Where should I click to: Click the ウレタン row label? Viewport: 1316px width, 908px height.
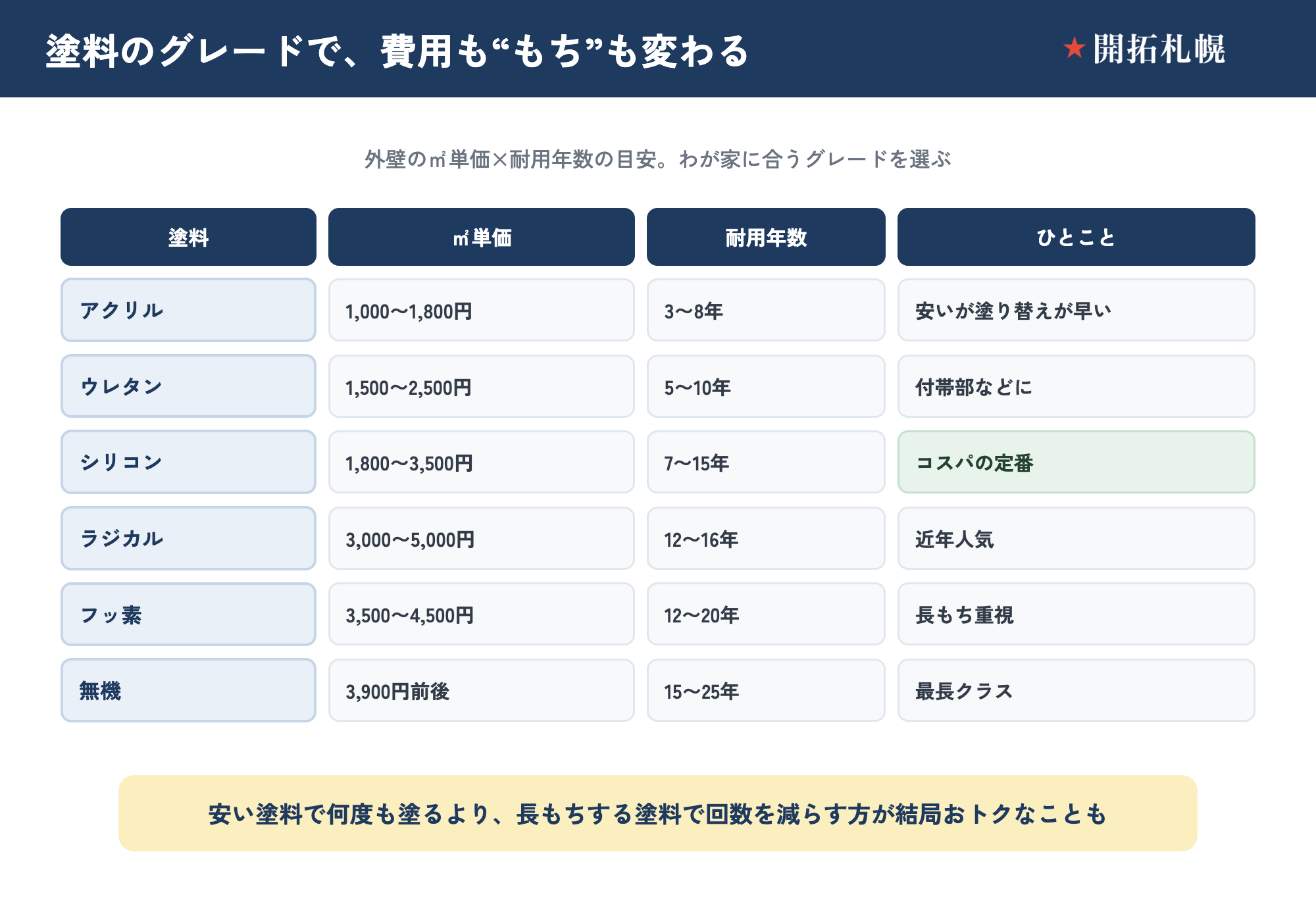pyautogui.click(x=188, y=386)
